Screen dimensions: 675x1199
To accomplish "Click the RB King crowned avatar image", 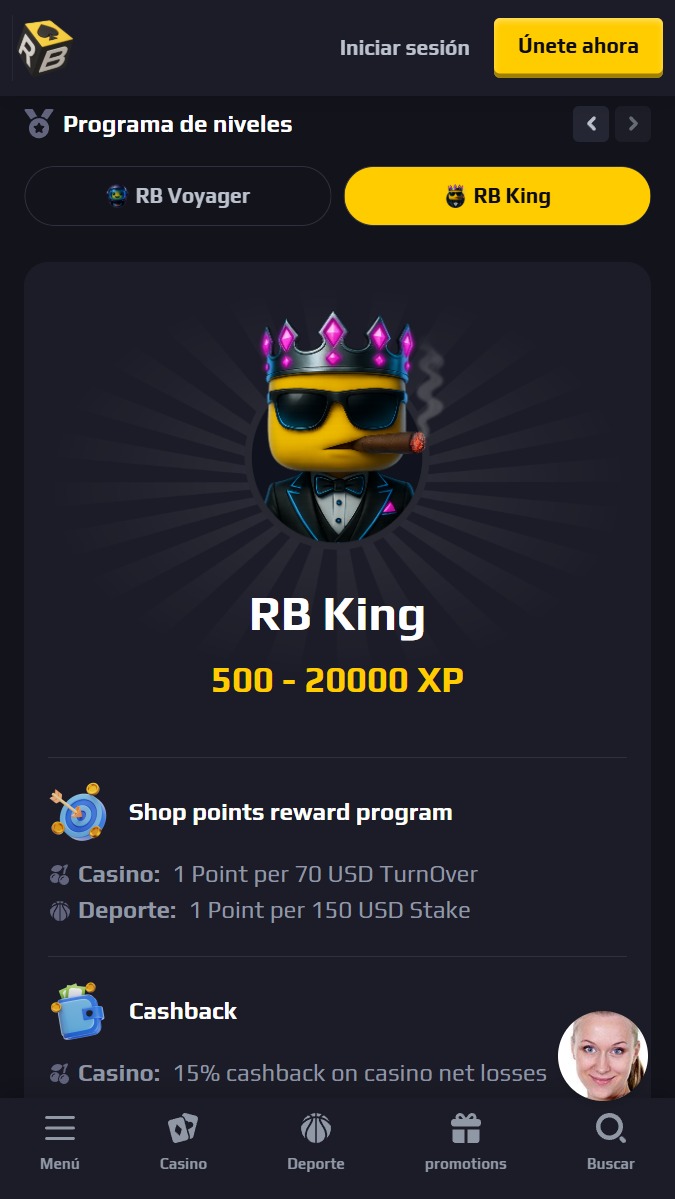I will coord(338,428).
